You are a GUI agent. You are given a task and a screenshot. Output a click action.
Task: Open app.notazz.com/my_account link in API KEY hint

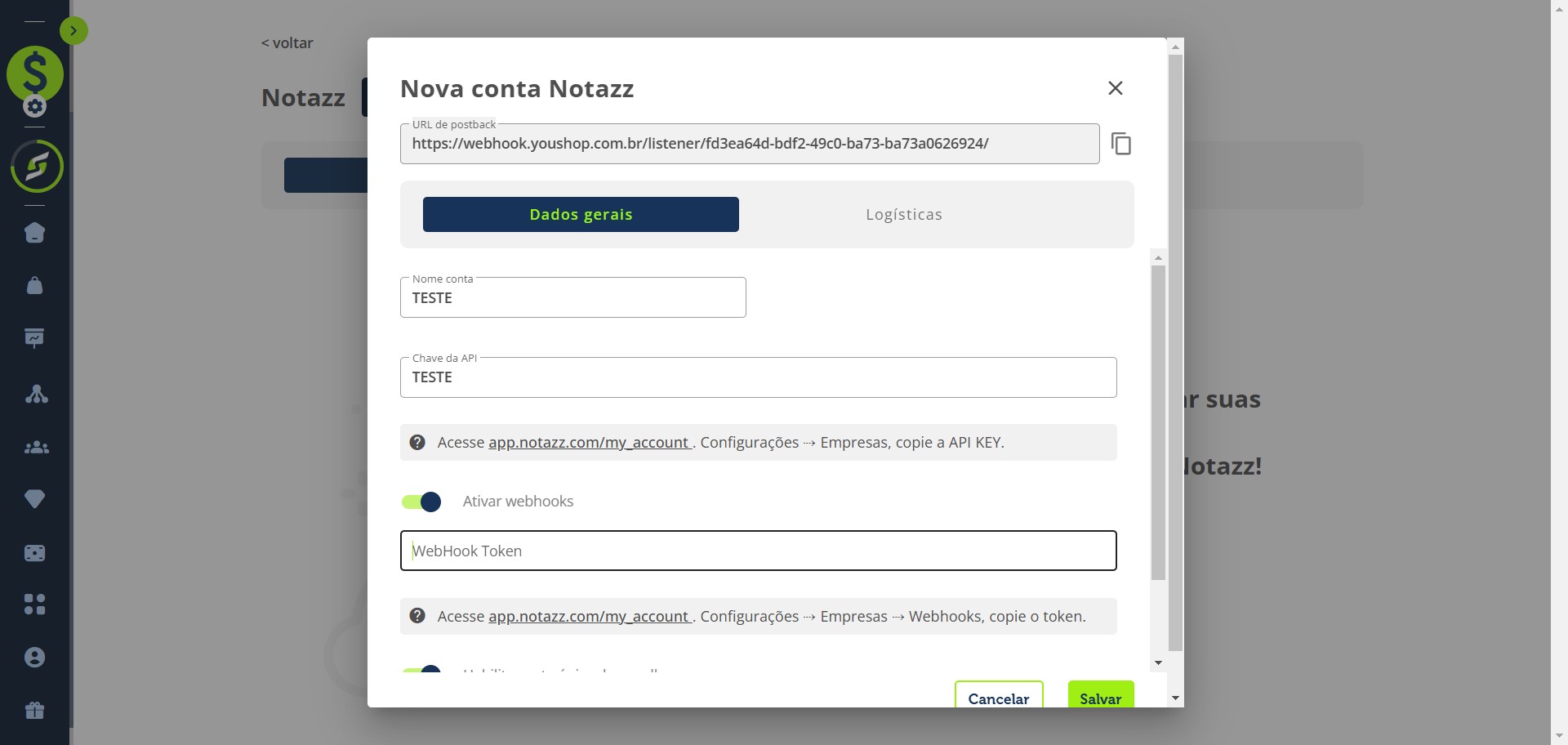click(x=589, y=442)
